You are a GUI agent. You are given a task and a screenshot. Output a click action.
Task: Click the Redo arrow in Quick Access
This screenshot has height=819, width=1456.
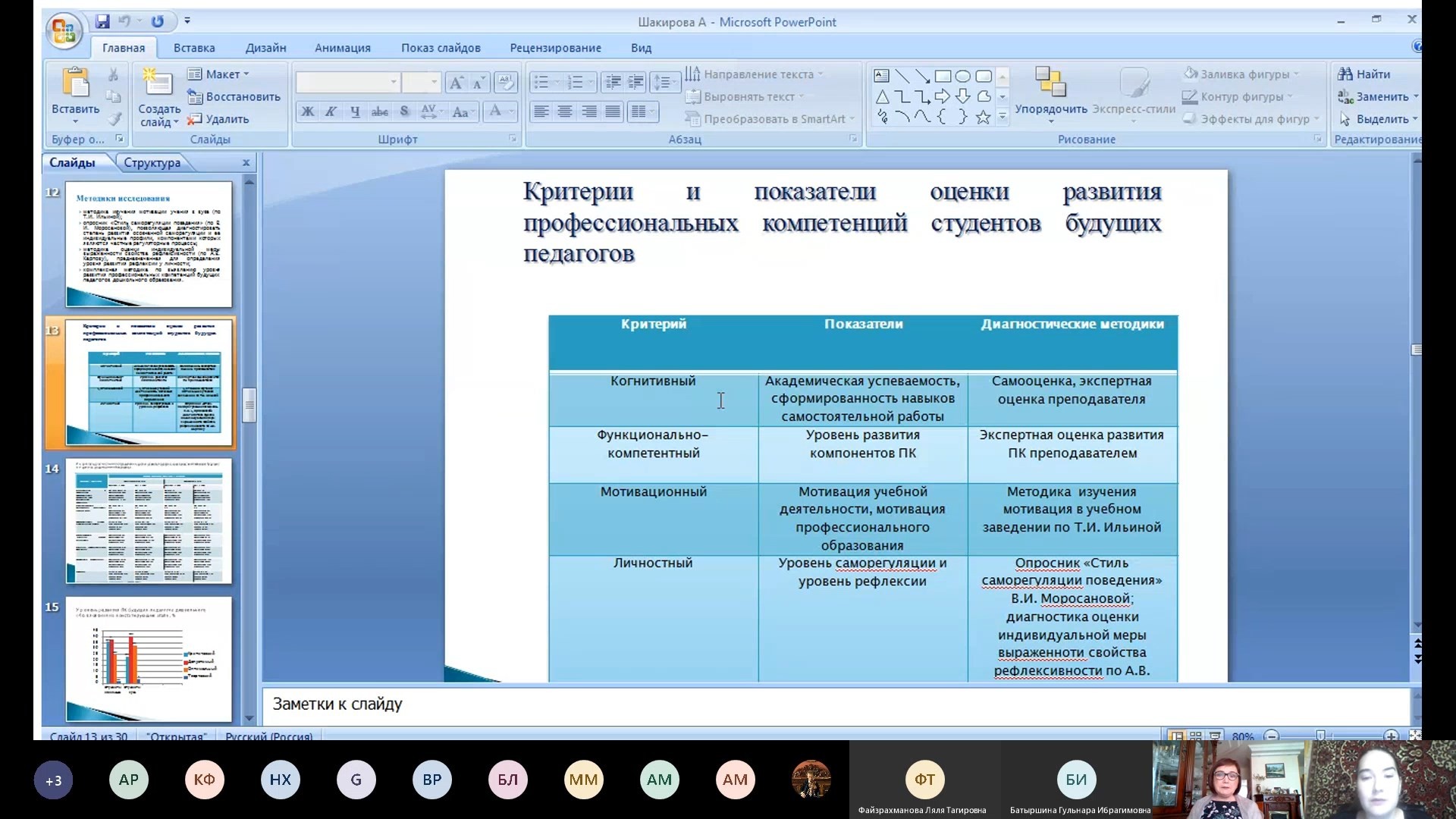point(157,21)
